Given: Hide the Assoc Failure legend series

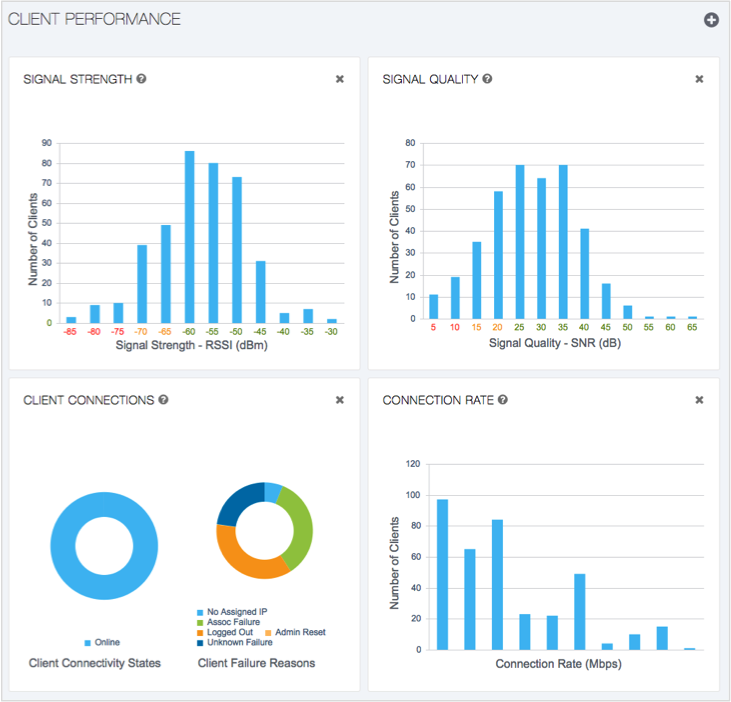Looking at the screenshot, I should (231, 621).
